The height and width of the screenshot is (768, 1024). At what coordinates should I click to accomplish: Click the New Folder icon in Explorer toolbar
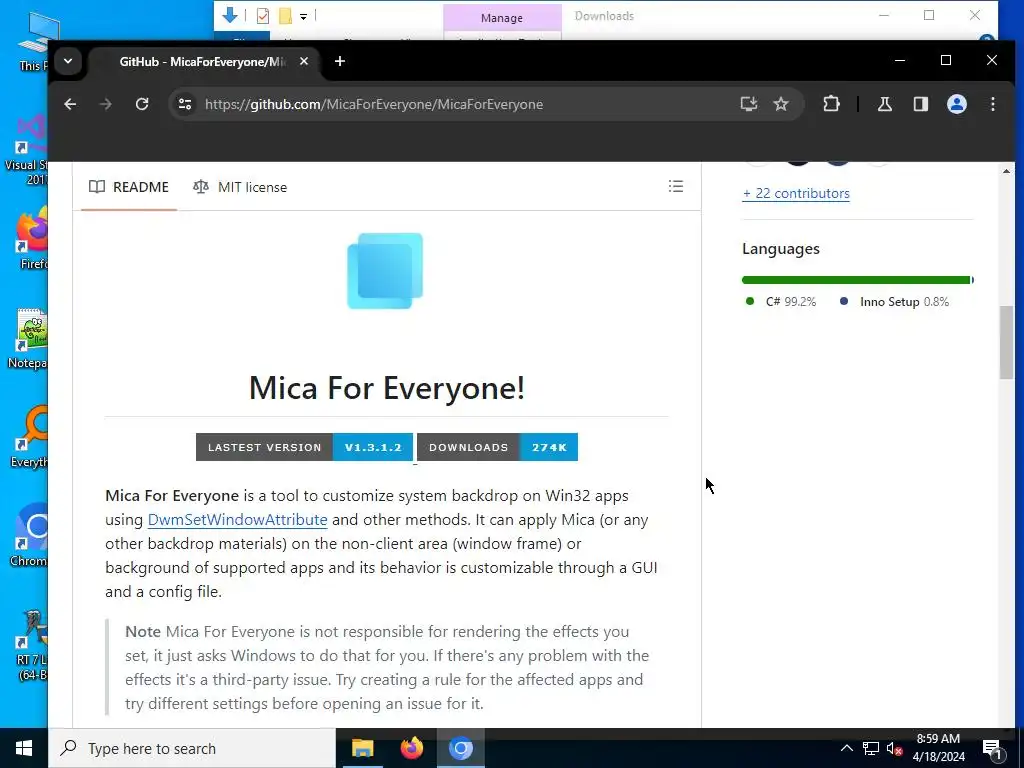click(x=285, y=16)
